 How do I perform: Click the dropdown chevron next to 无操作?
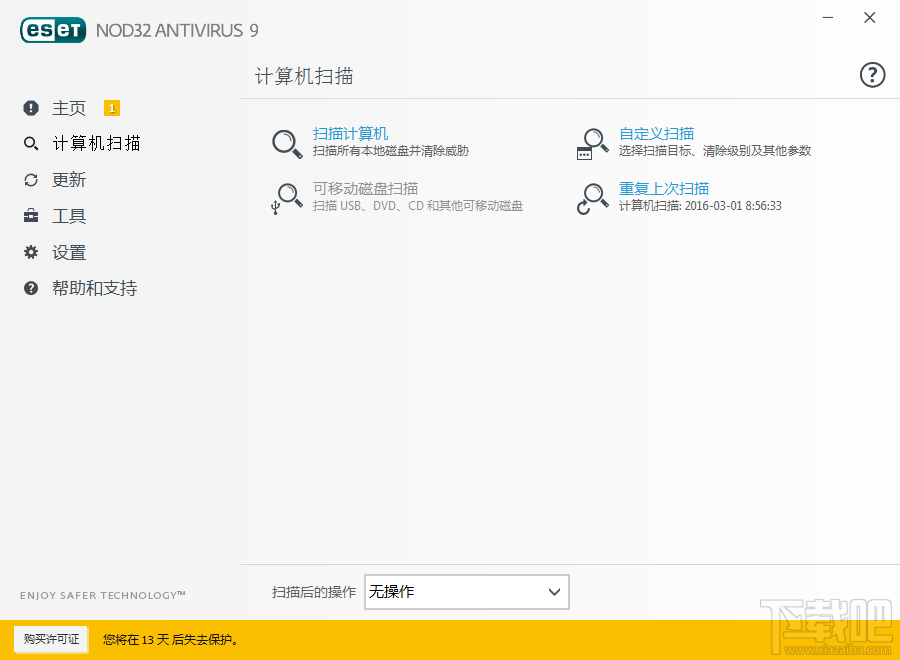pos(554,592)
